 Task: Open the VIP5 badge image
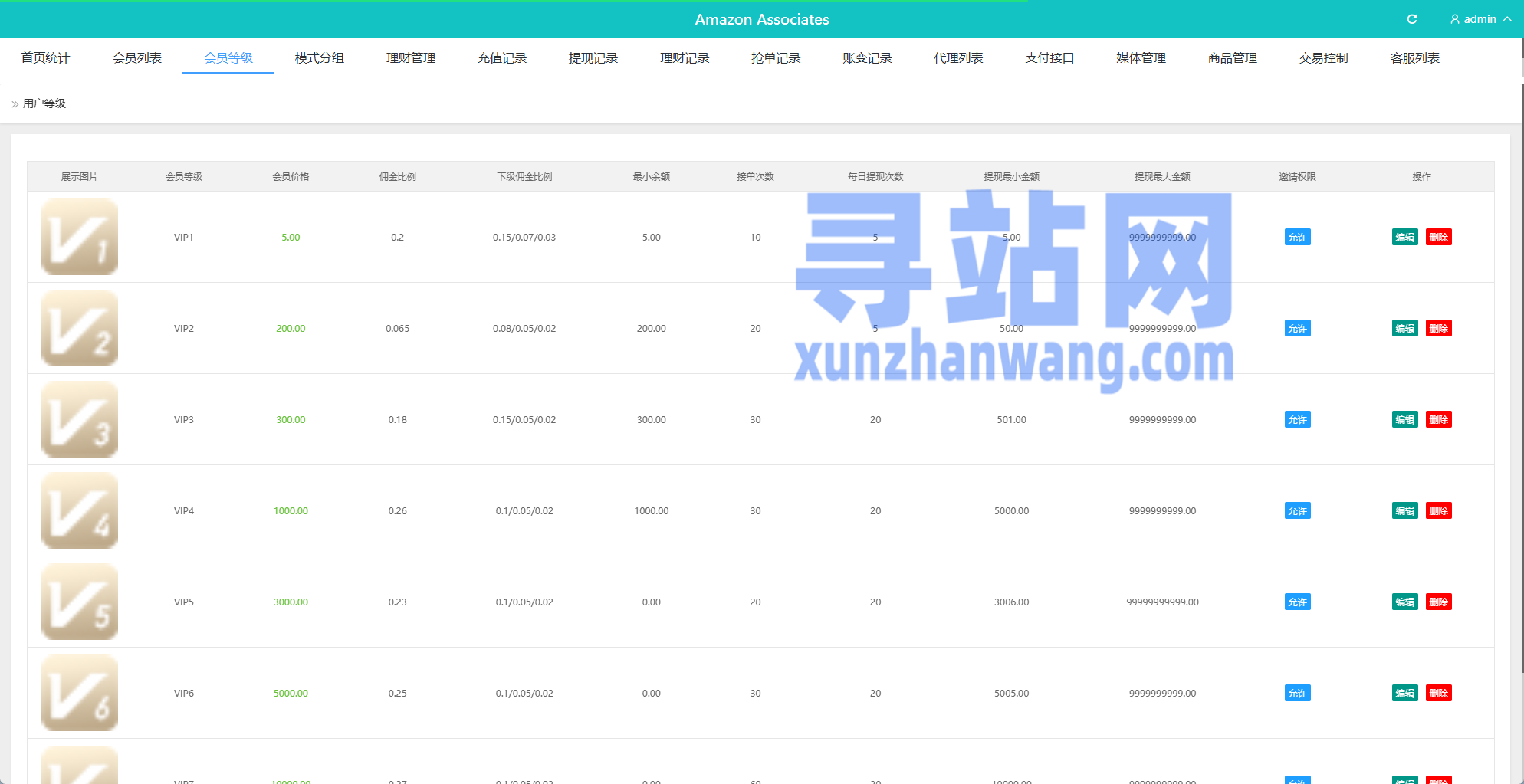tap(79, 602)
